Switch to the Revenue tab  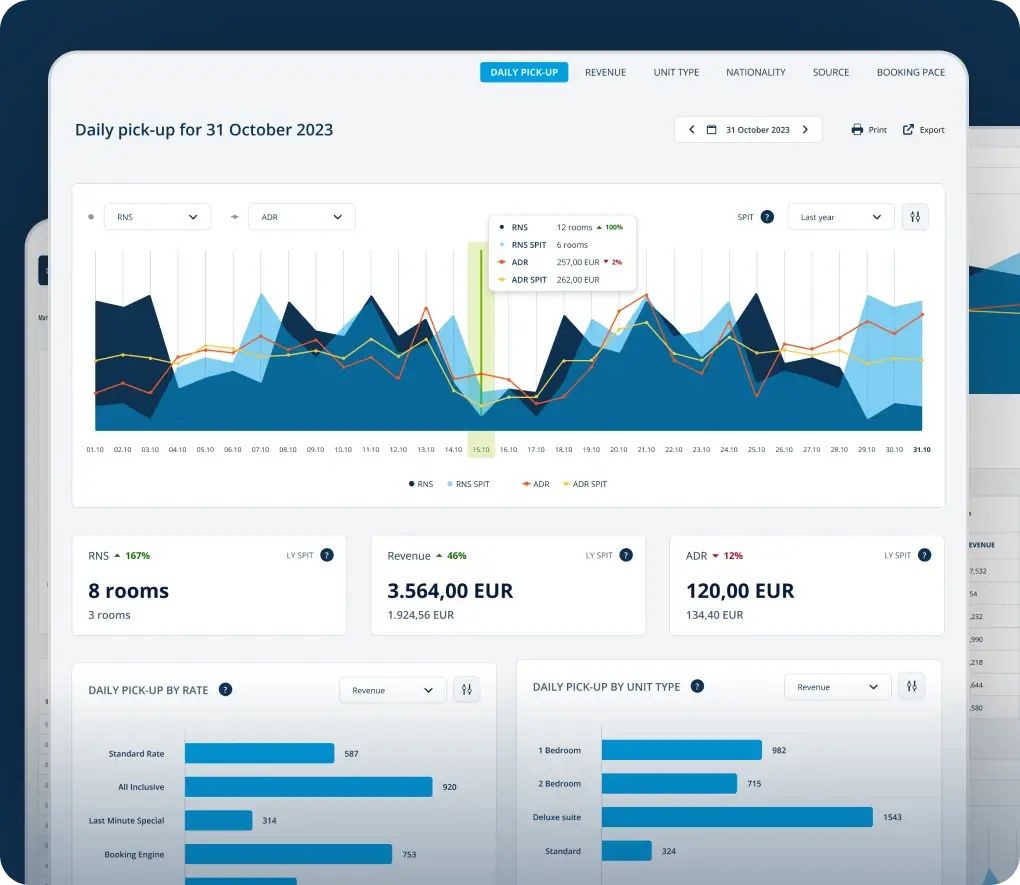pos(606,72)
